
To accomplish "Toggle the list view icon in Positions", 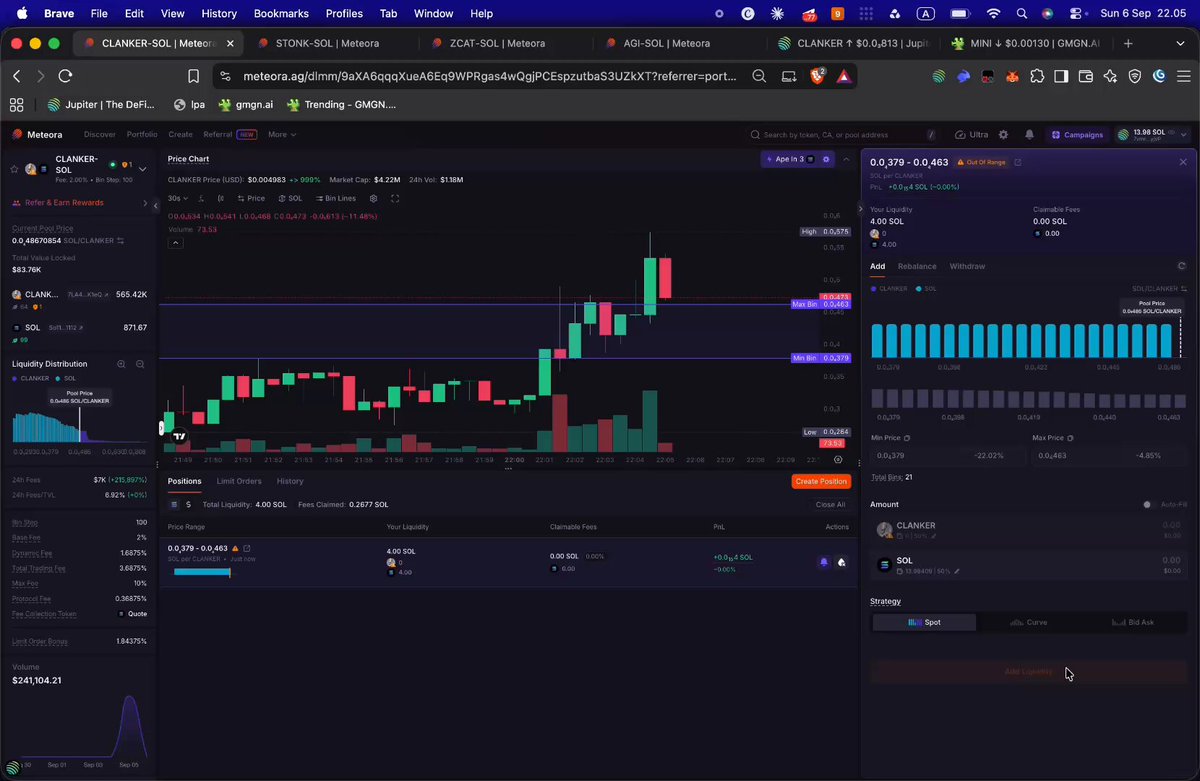I will (x=174, y=504).
